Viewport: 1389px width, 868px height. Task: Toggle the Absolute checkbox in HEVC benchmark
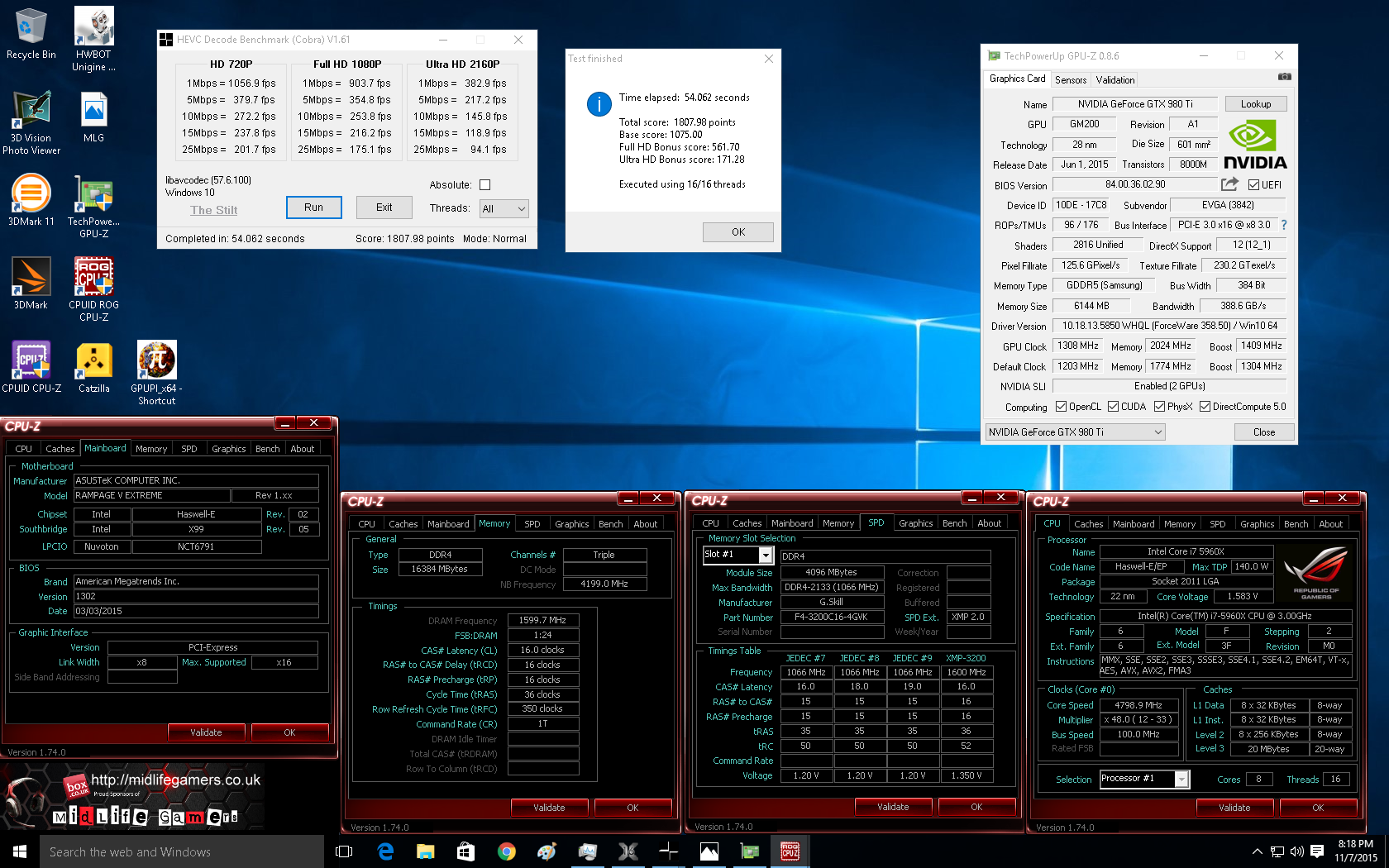(x=485, y=185)
